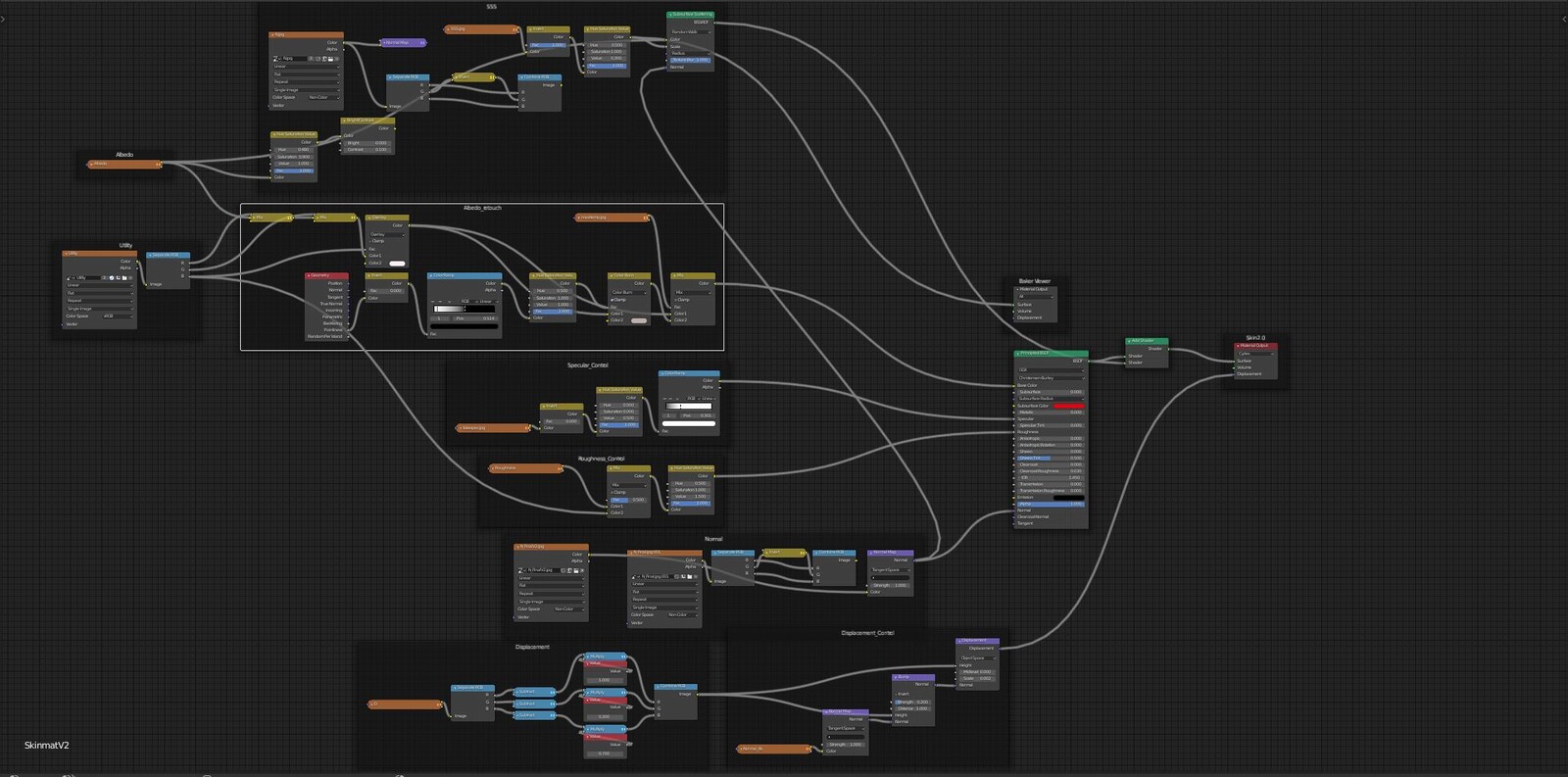1568x777 pixels.
Task: Click the Utility image browse icon
Action: click(69, 278)
